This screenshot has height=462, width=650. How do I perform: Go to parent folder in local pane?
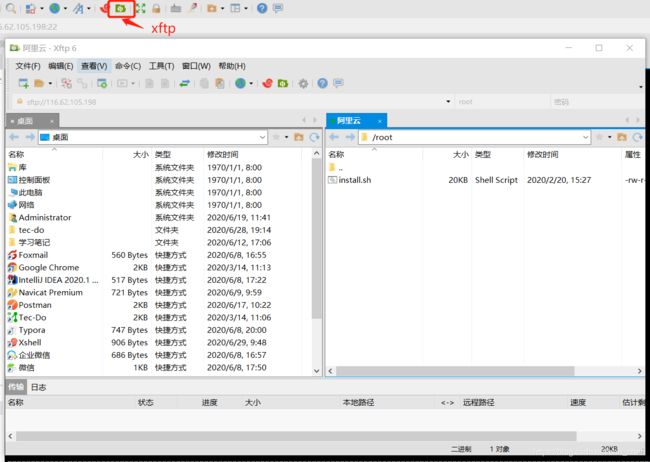point(298,137)
